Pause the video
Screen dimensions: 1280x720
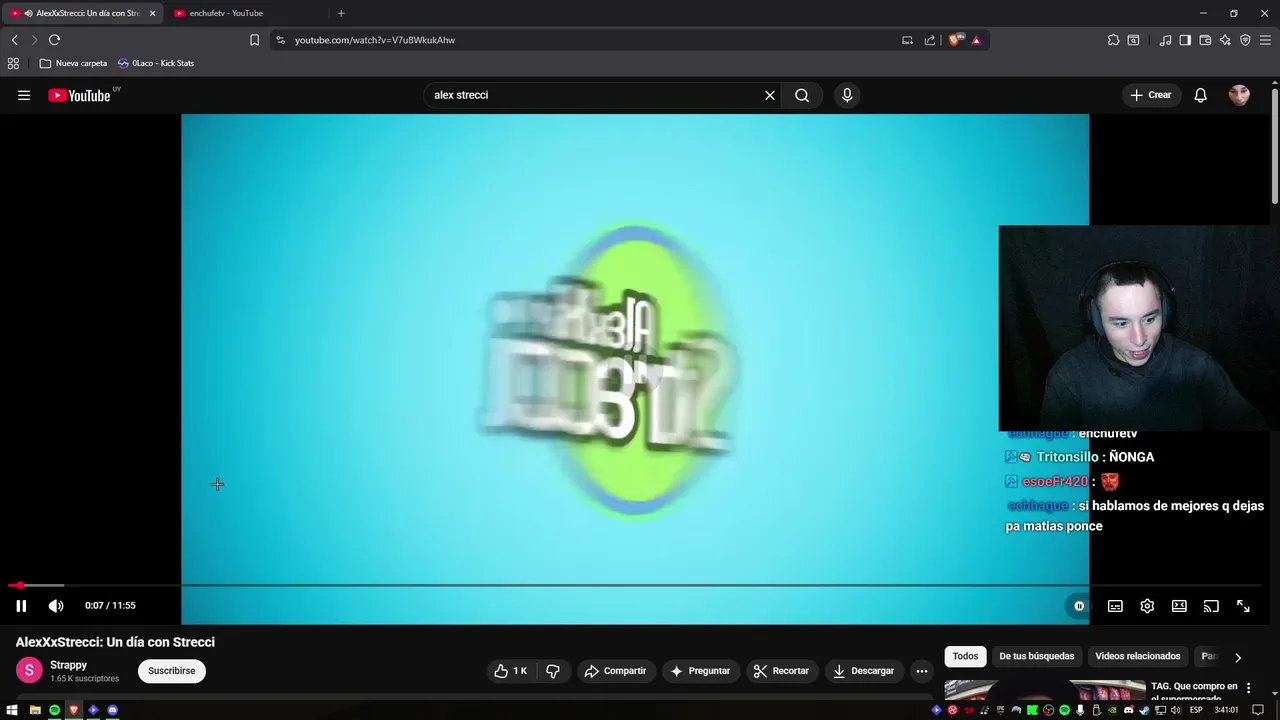tap(21, 605)
